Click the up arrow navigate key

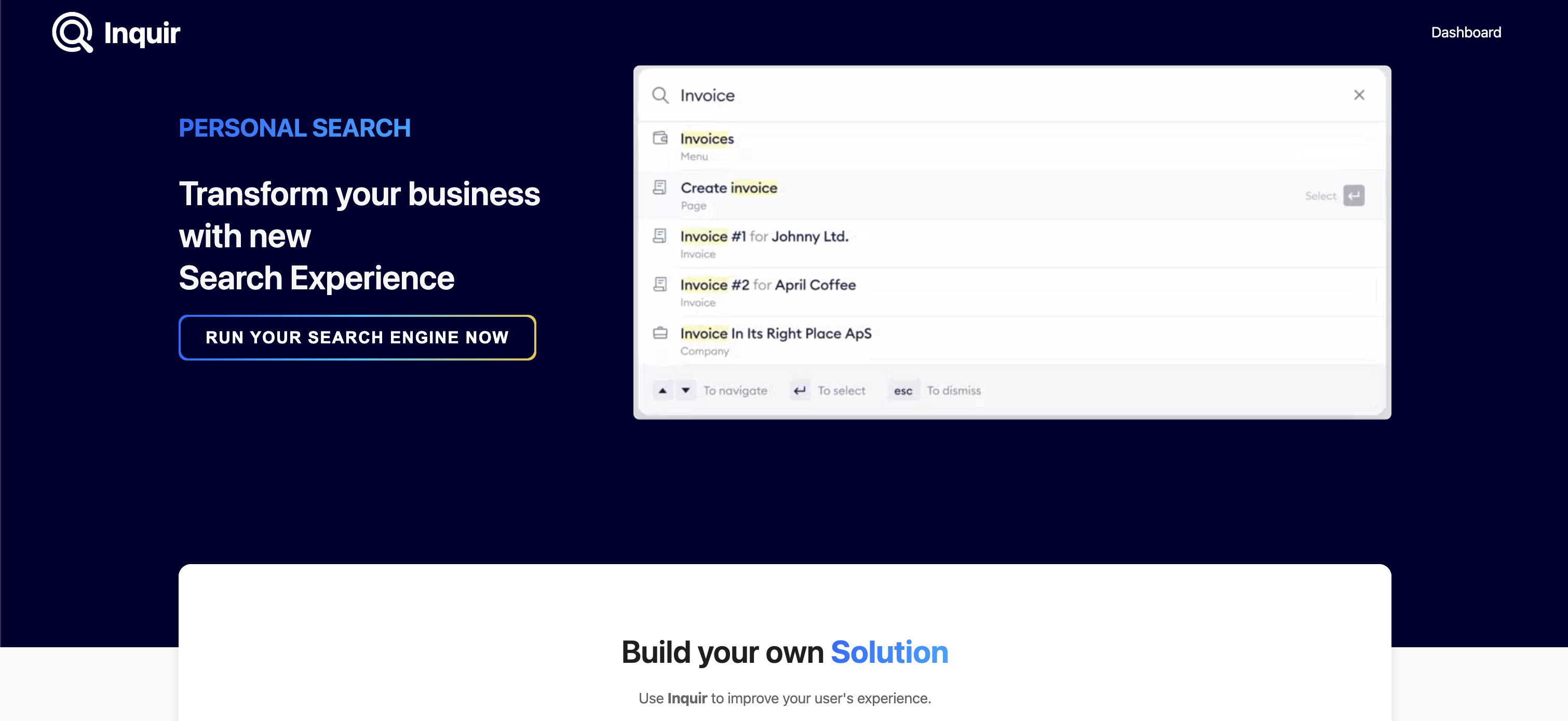click(663, 390)
